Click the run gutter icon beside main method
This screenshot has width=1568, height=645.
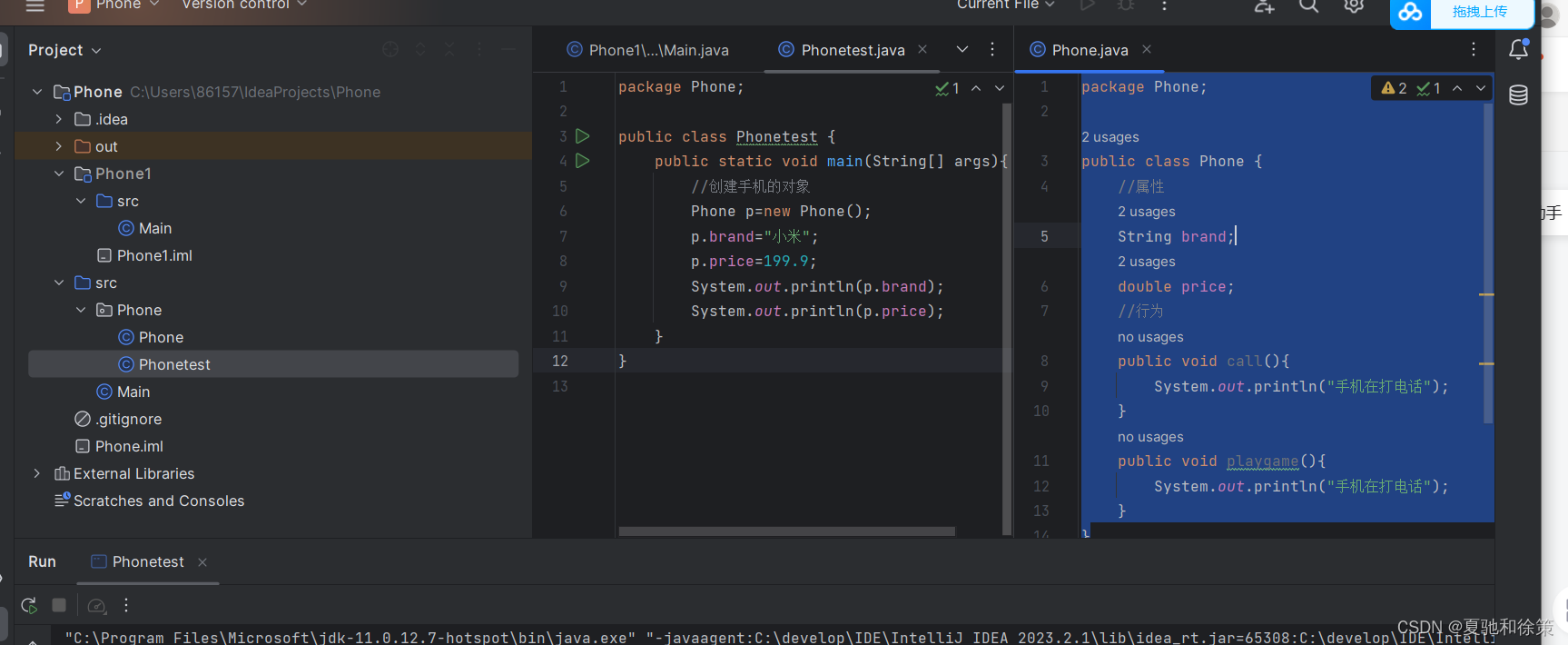[583, 161]
